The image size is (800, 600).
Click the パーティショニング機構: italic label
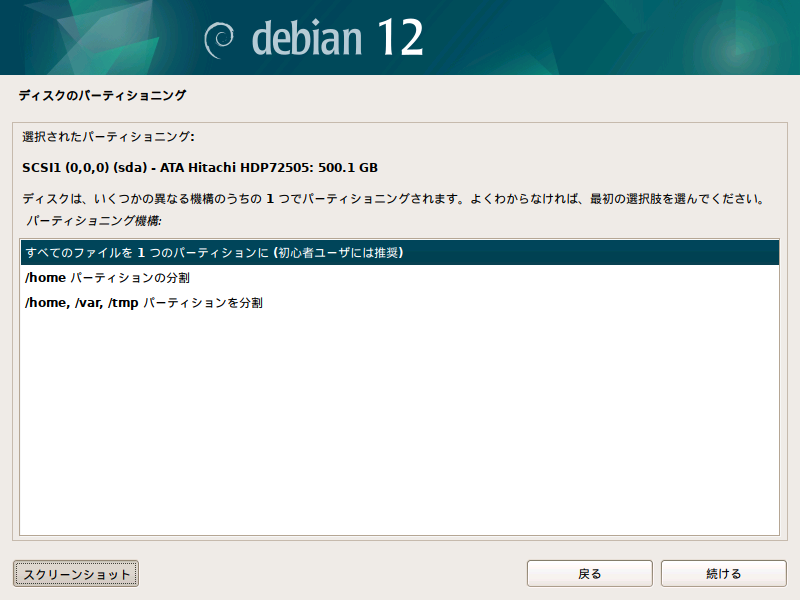(93, 221)
